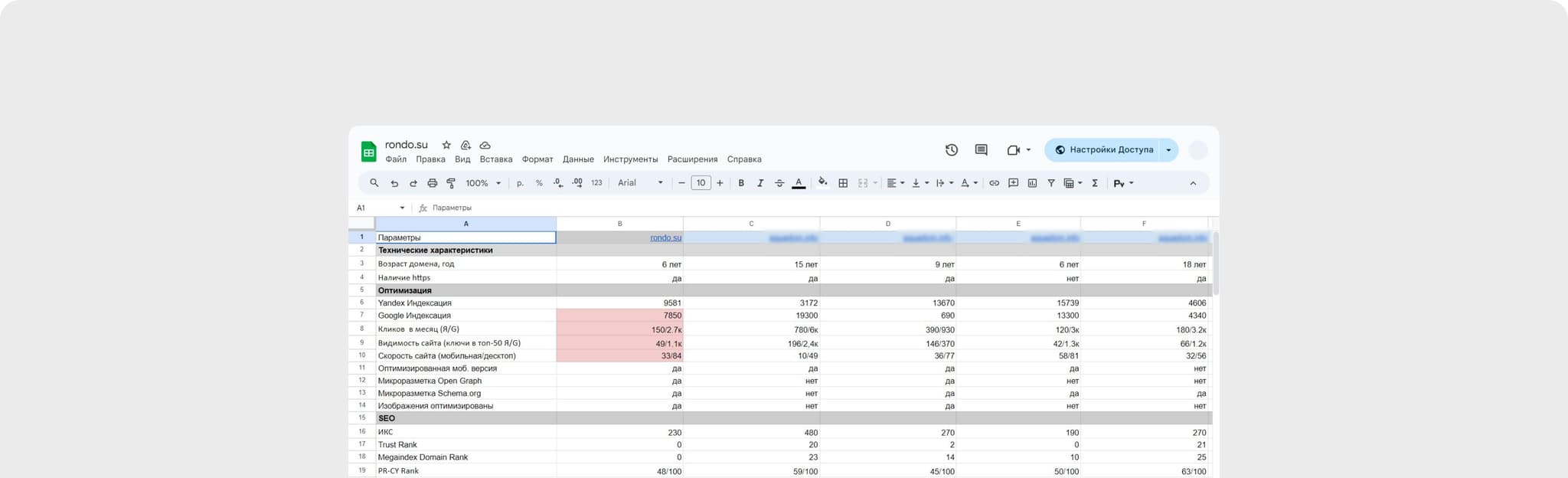Toggle italic formatting
Viewport: 1568px width, 478px height.
point(760,183)
